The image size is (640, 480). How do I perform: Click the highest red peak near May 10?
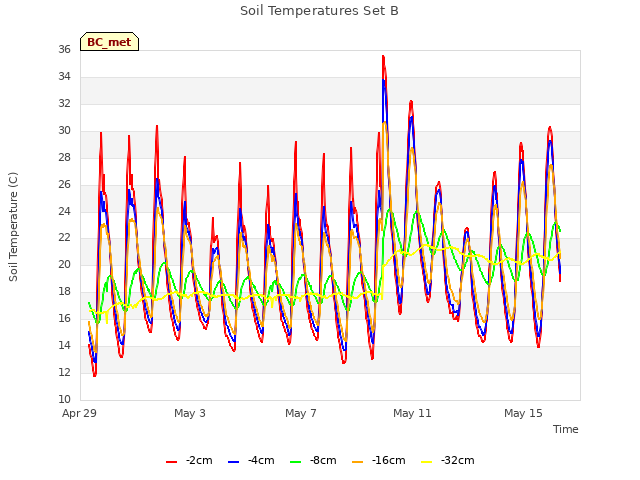[383, 57]
